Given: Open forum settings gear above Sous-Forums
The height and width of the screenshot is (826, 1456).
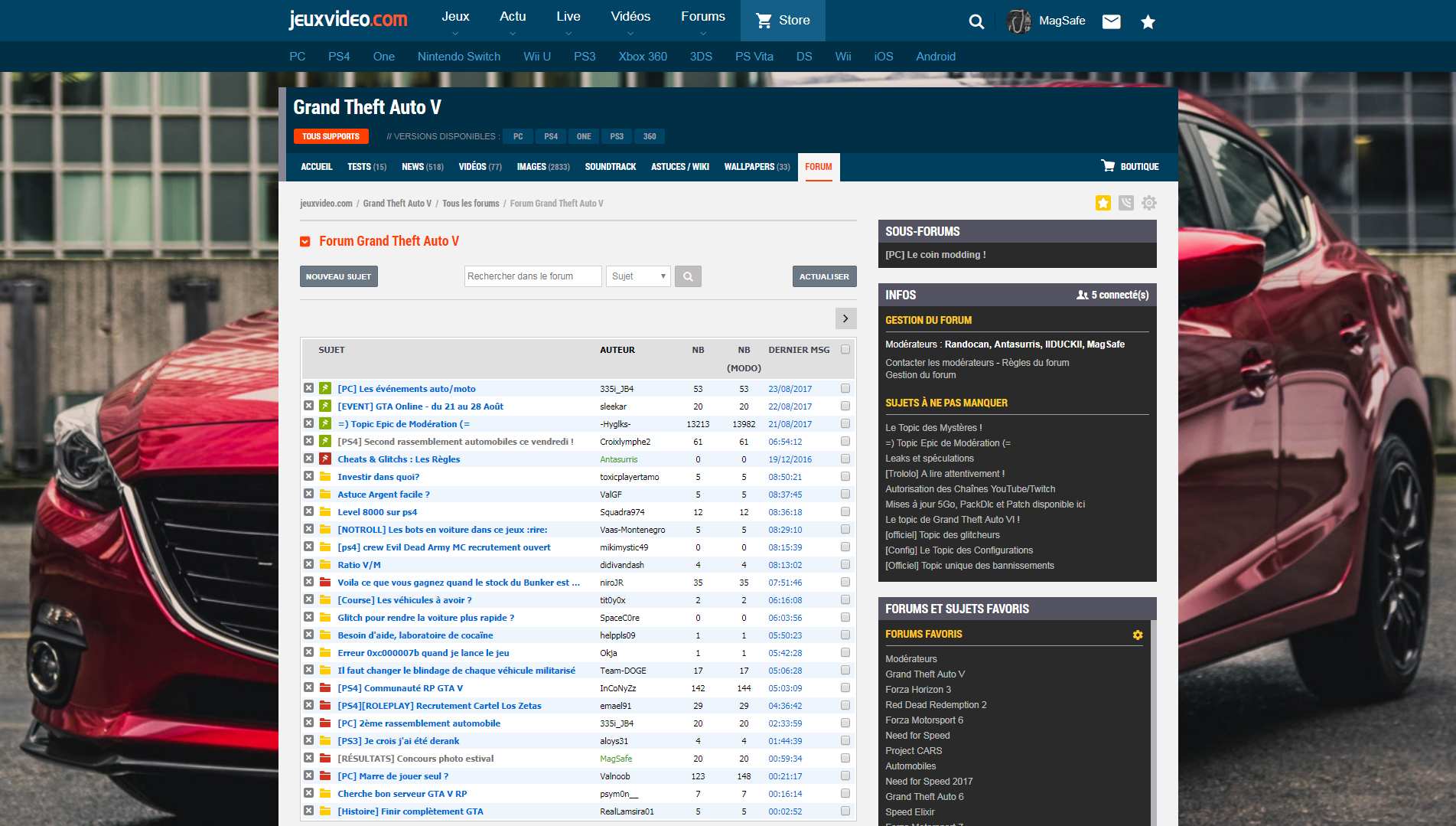Looking at the screenshot, I should [x=1148, y=203].
